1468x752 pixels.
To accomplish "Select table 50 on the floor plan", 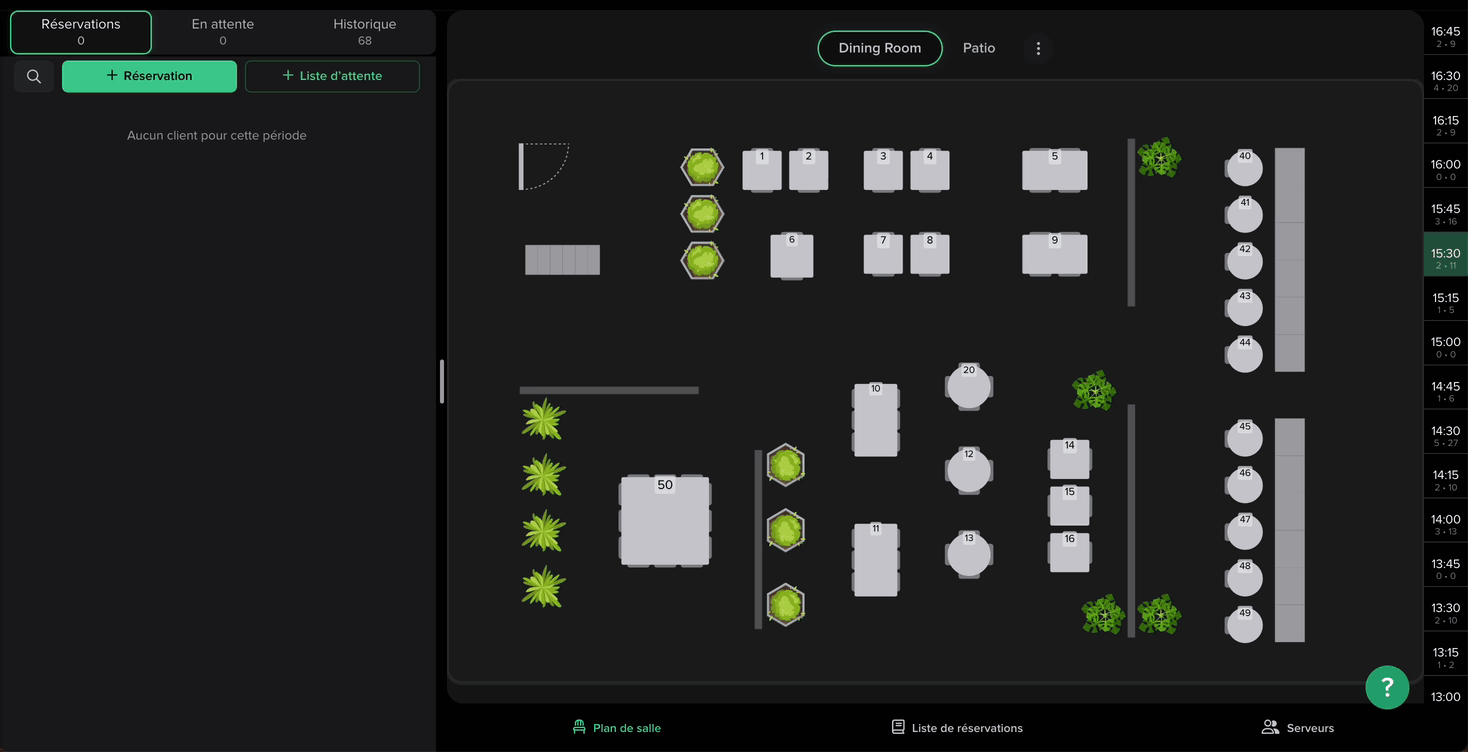I will pos(665,522).
